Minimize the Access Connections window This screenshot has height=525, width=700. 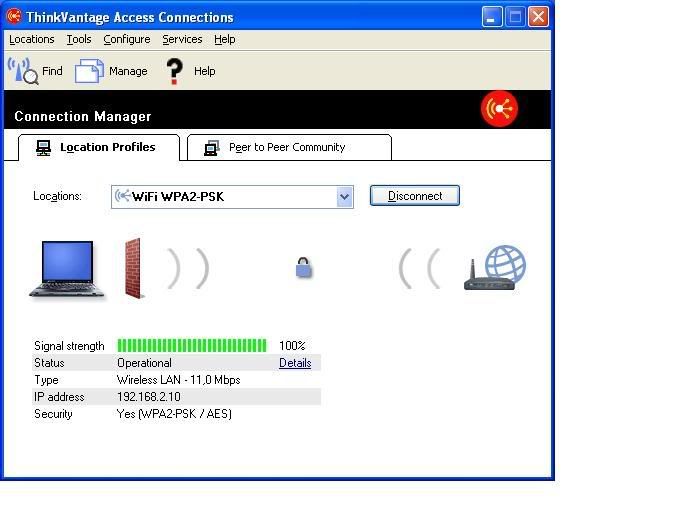[492, 17]
